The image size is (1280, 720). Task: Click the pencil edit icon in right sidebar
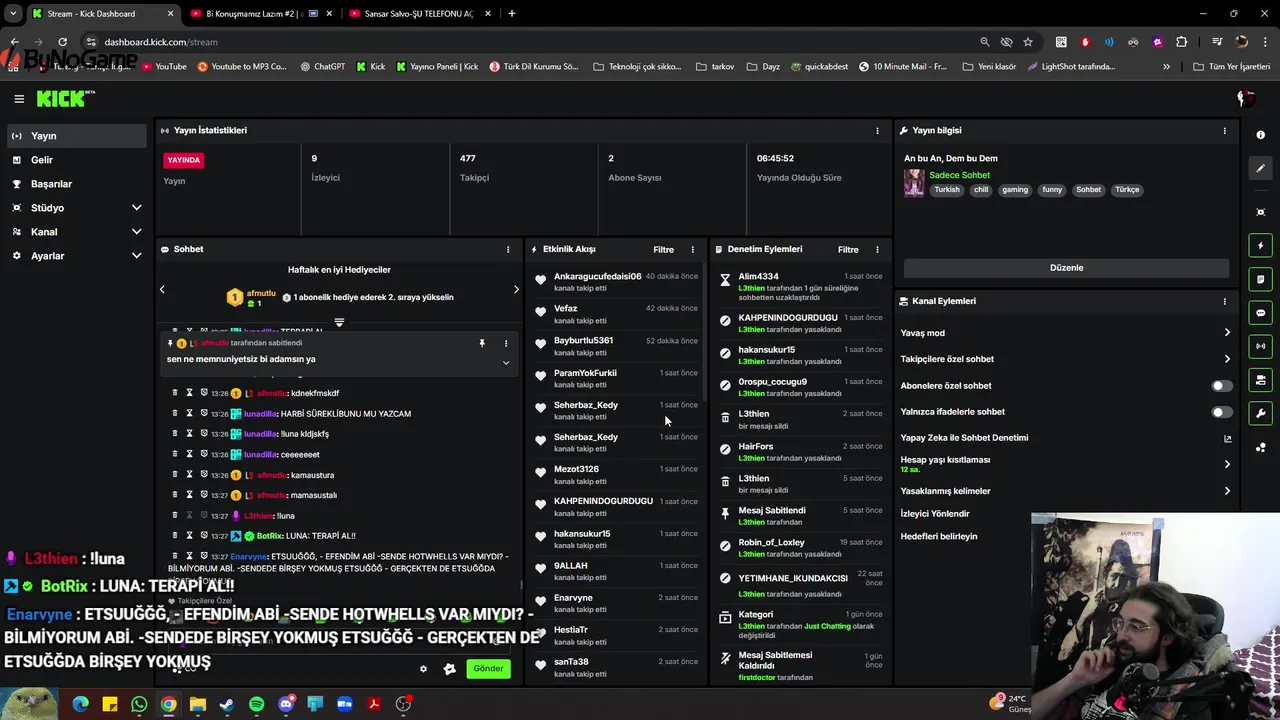[1260, 169]
